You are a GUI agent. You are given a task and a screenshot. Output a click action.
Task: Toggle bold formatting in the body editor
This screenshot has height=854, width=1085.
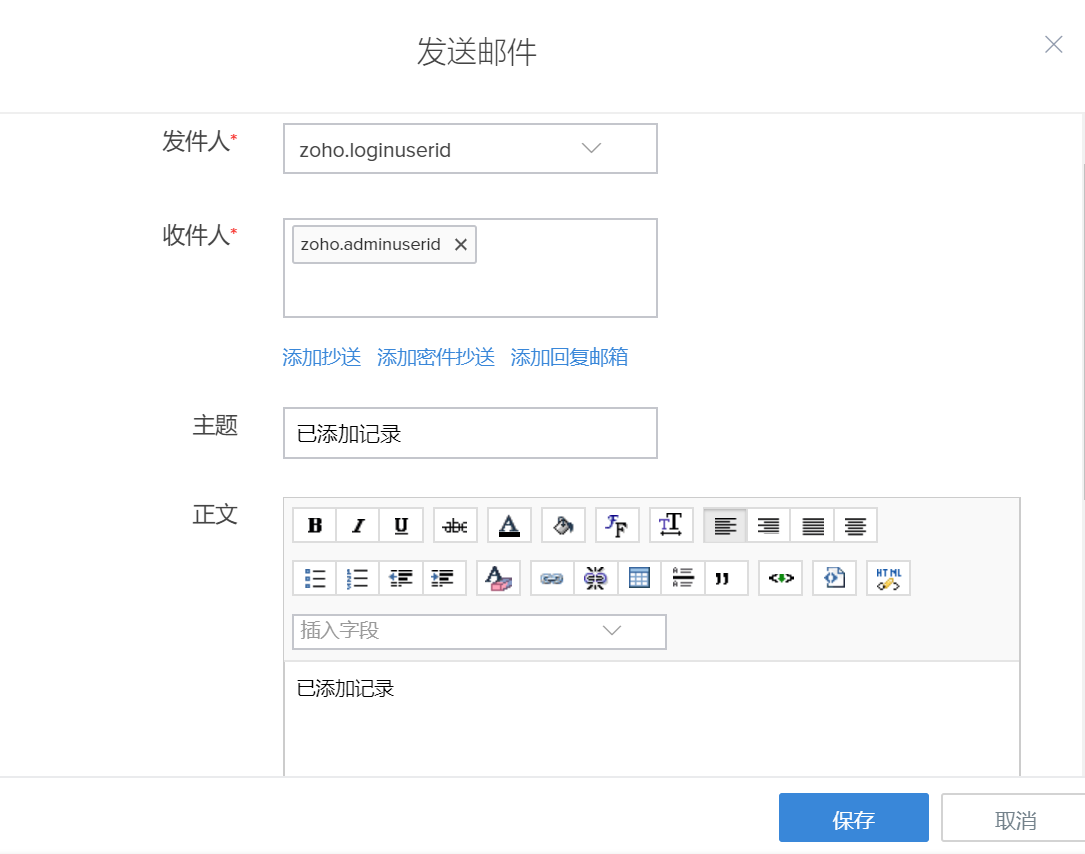314,525
